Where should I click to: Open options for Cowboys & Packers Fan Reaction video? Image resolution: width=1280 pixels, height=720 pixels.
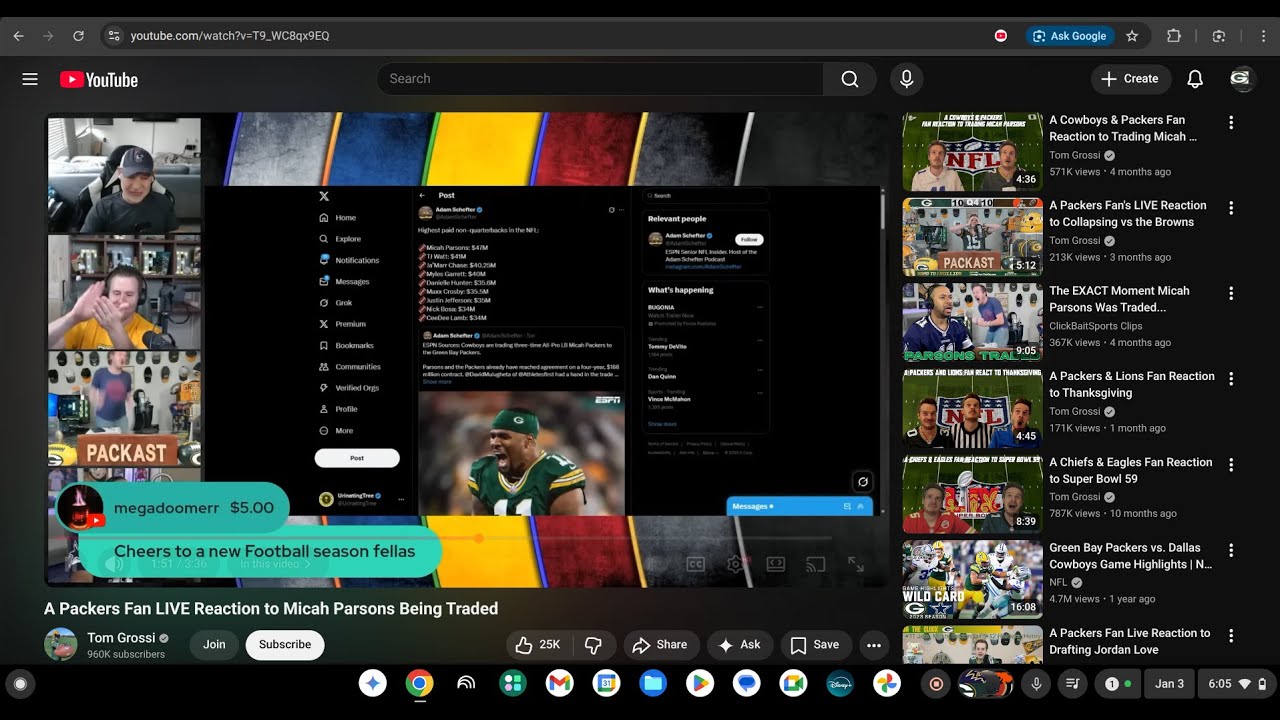click(1231, 122)
